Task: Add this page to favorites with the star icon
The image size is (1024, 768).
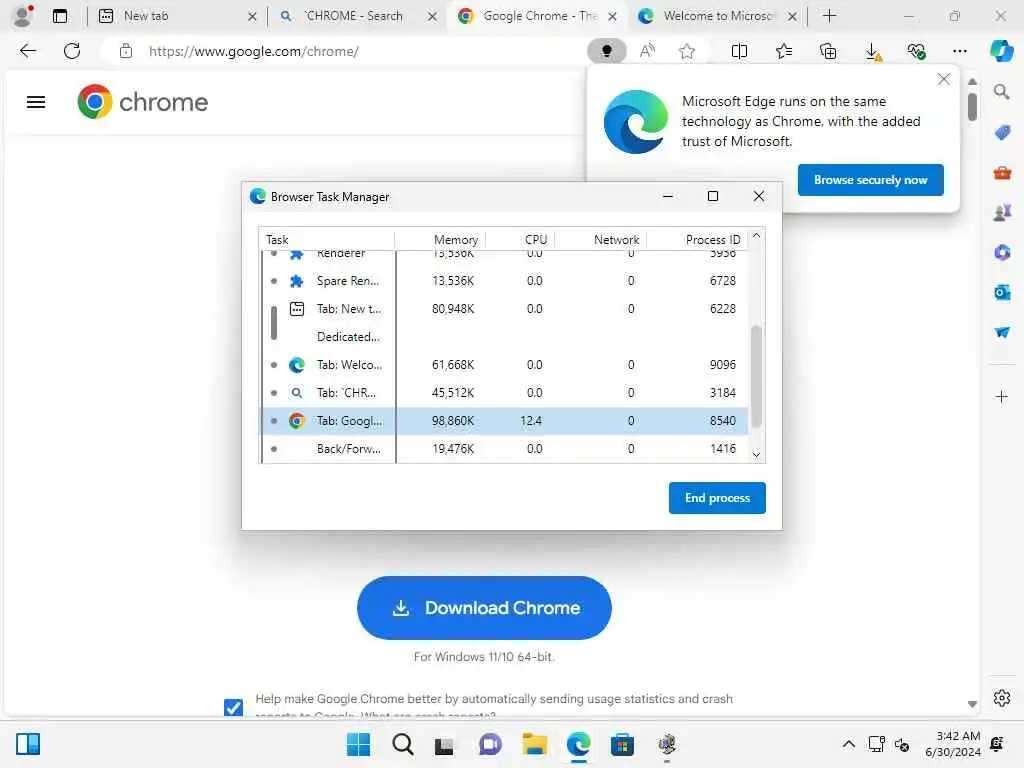Action: [686, 51]
